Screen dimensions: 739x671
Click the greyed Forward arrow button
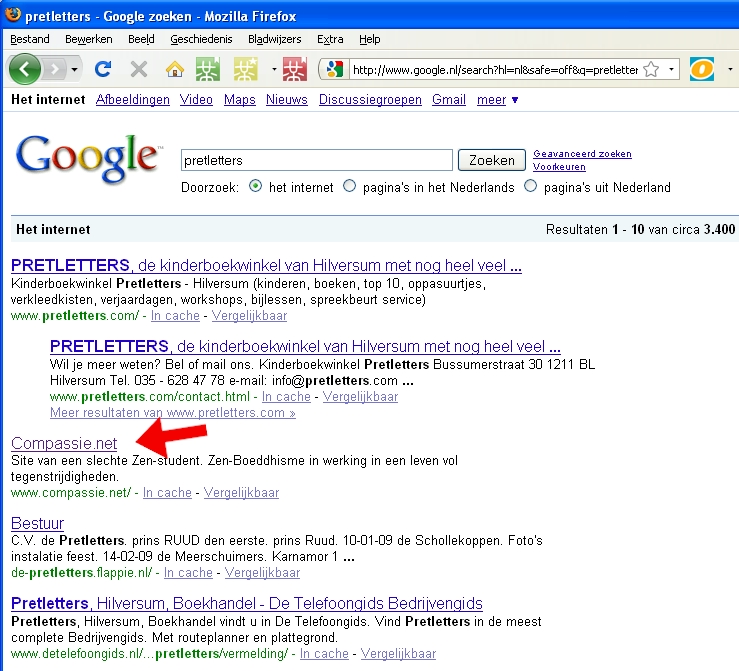click(x=56, y=70)
